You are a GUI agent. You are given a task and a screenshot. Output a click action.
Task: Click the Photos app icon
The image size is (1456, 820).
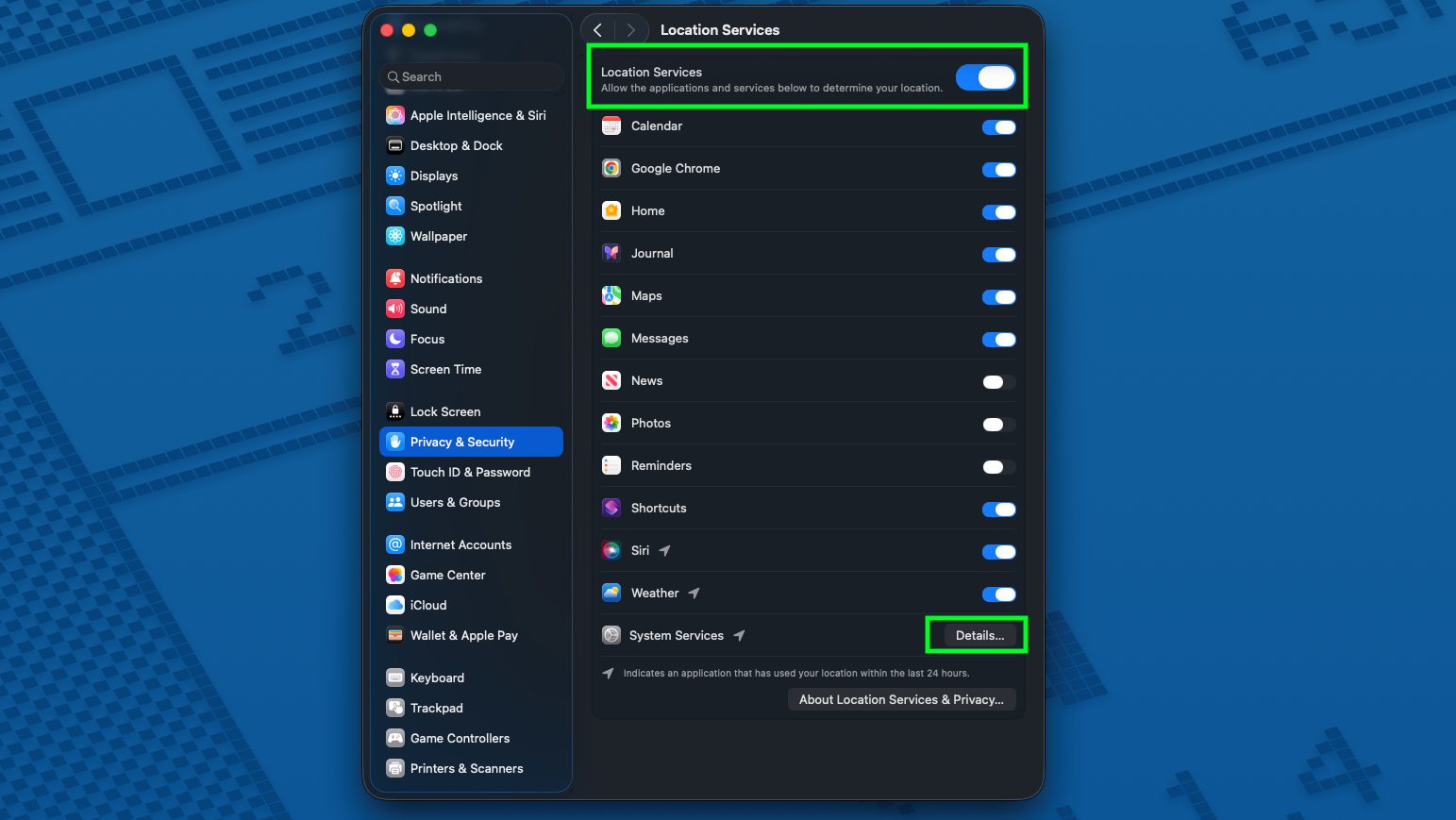point(611,423)
